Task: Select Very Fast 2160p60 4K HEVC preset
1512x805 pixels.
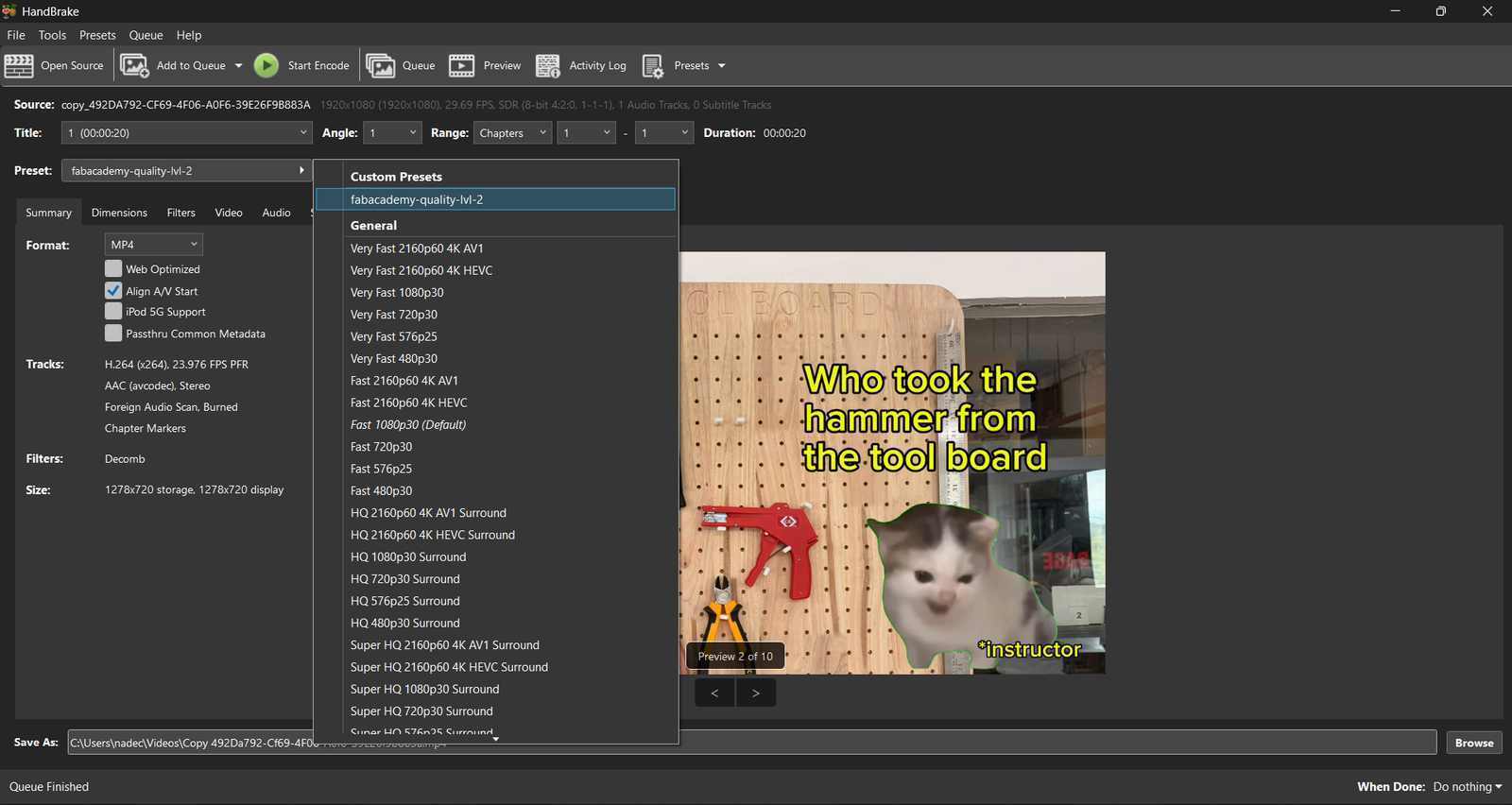Action: 495,270
